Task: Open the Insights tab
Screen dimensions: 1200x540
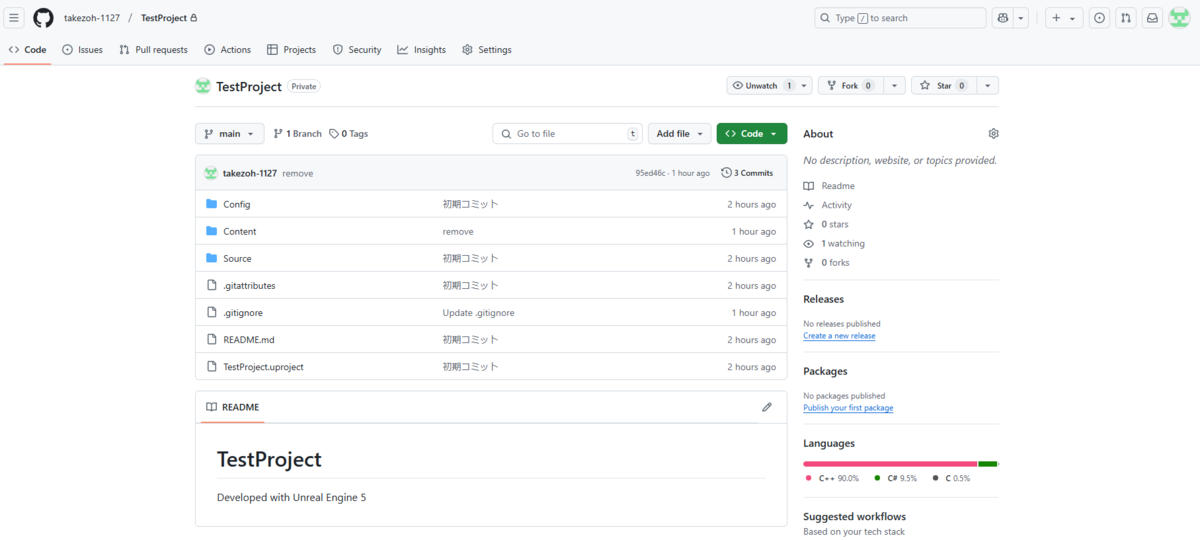Action: pos(422,49)
